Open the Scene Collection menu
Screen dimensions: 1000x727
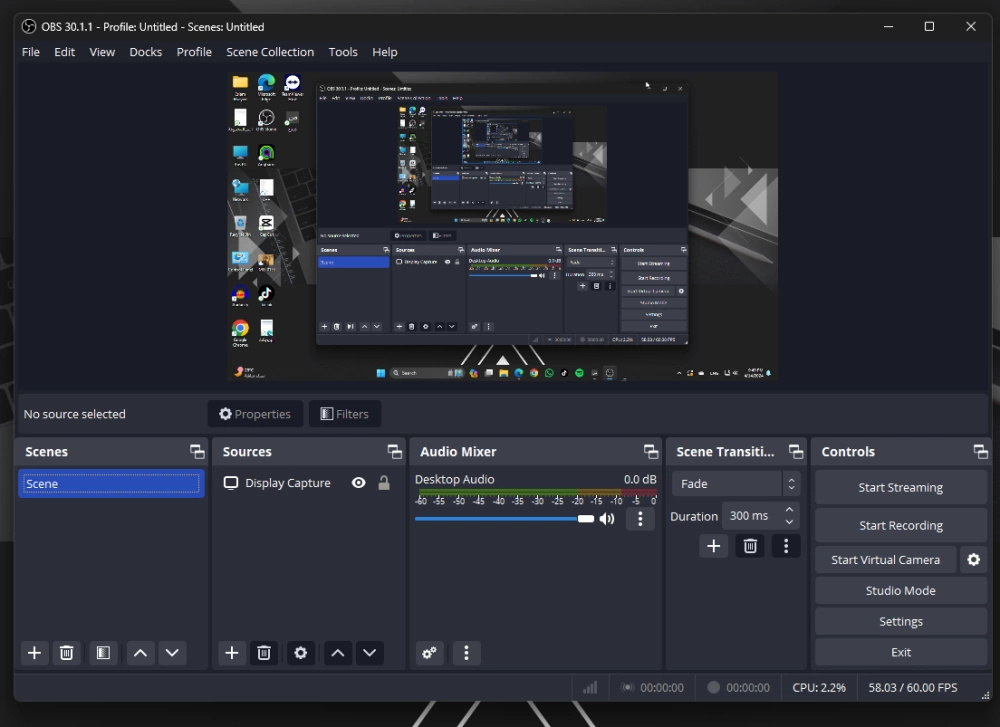[269, 52]
